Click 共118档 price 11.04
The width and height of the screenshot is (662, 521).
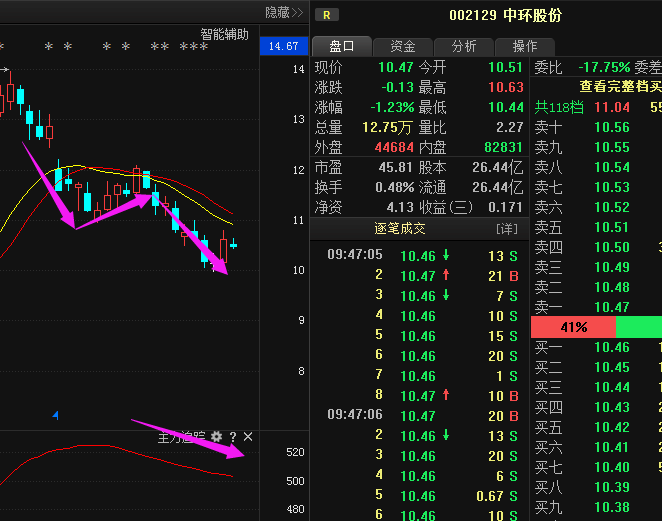coord(612,107)
